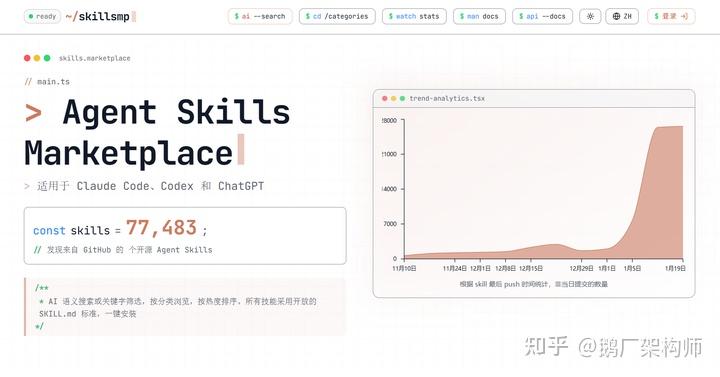Click the green 'ready' status badge
This screenshot has height=377, width=720.
(42, 17)
